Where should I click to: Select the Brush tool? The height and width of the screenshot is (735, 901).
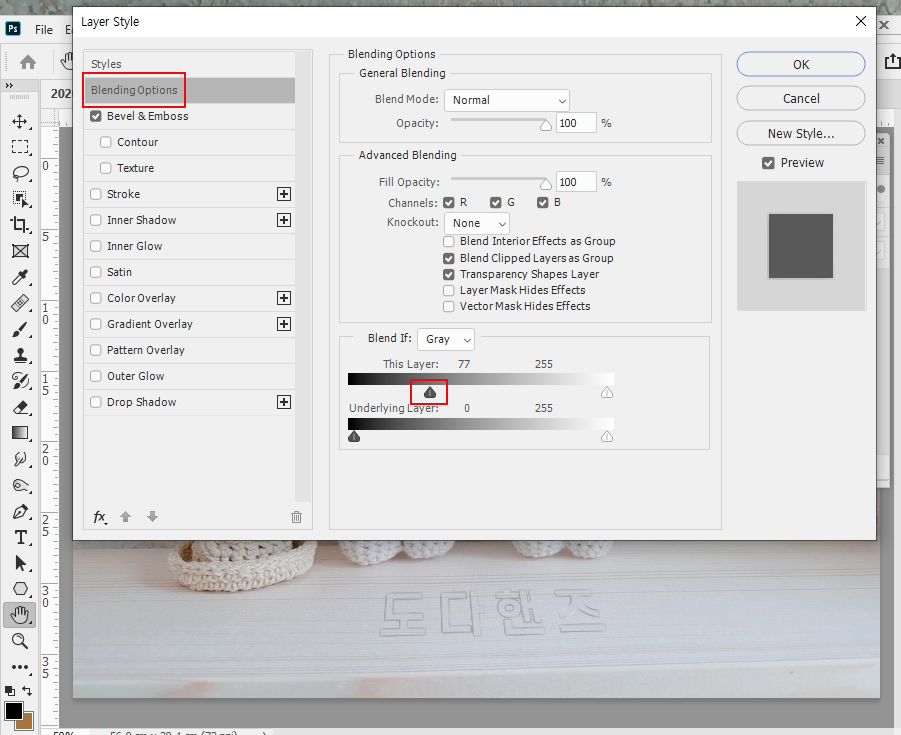click(x=20, y=329)
